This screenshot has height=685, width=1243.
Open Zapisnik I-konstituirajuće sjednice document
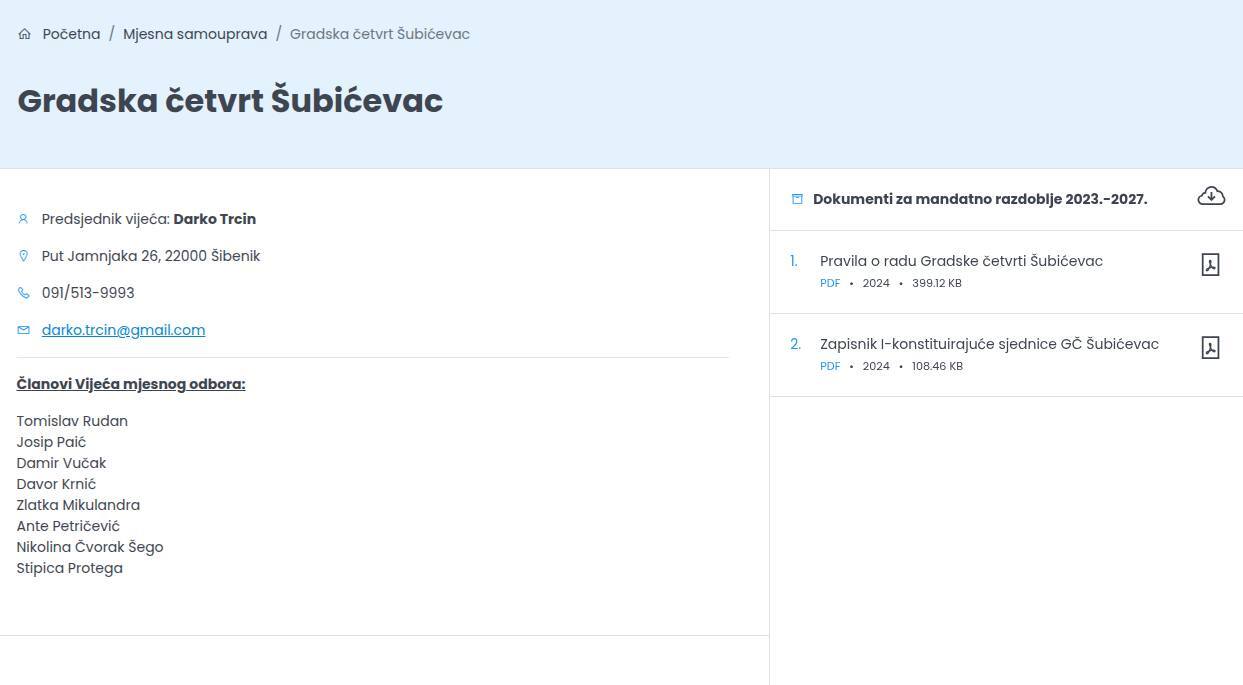988,344
